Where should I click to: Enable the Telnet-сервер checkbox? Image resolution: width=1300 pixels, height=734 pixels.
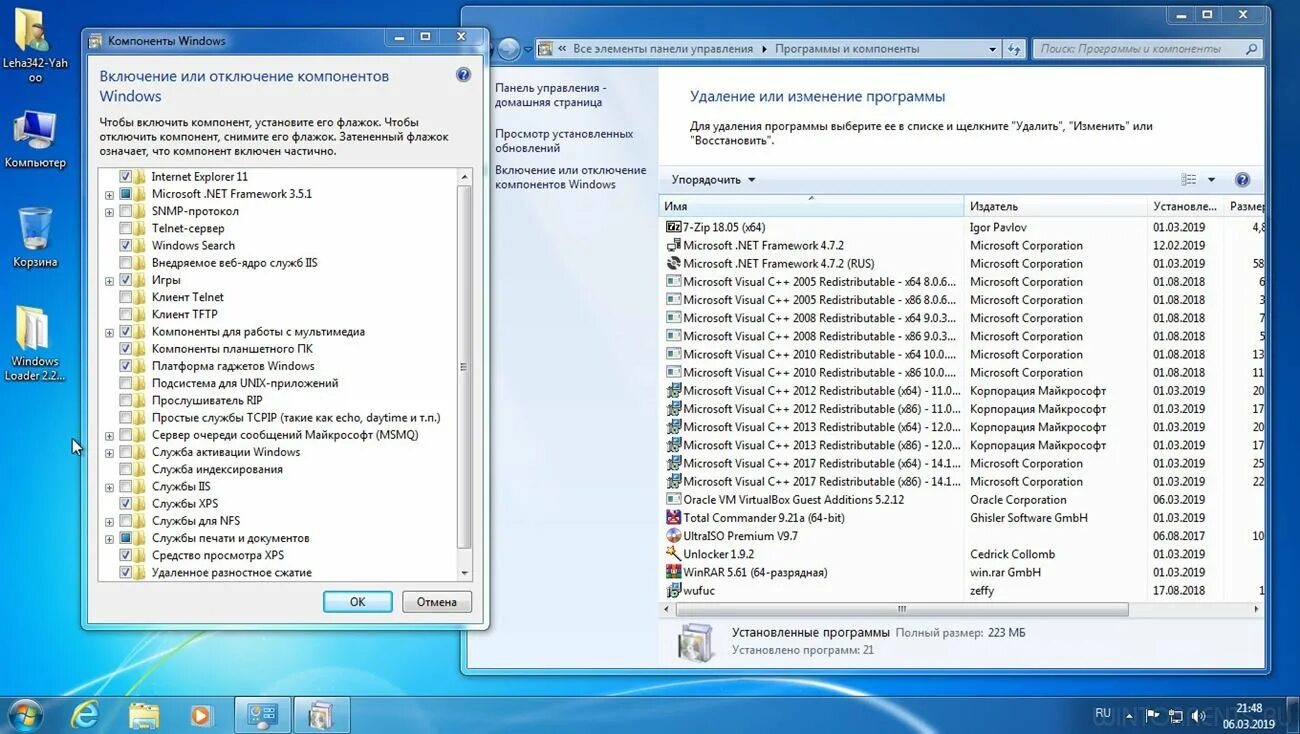click(x=126, y=228)
